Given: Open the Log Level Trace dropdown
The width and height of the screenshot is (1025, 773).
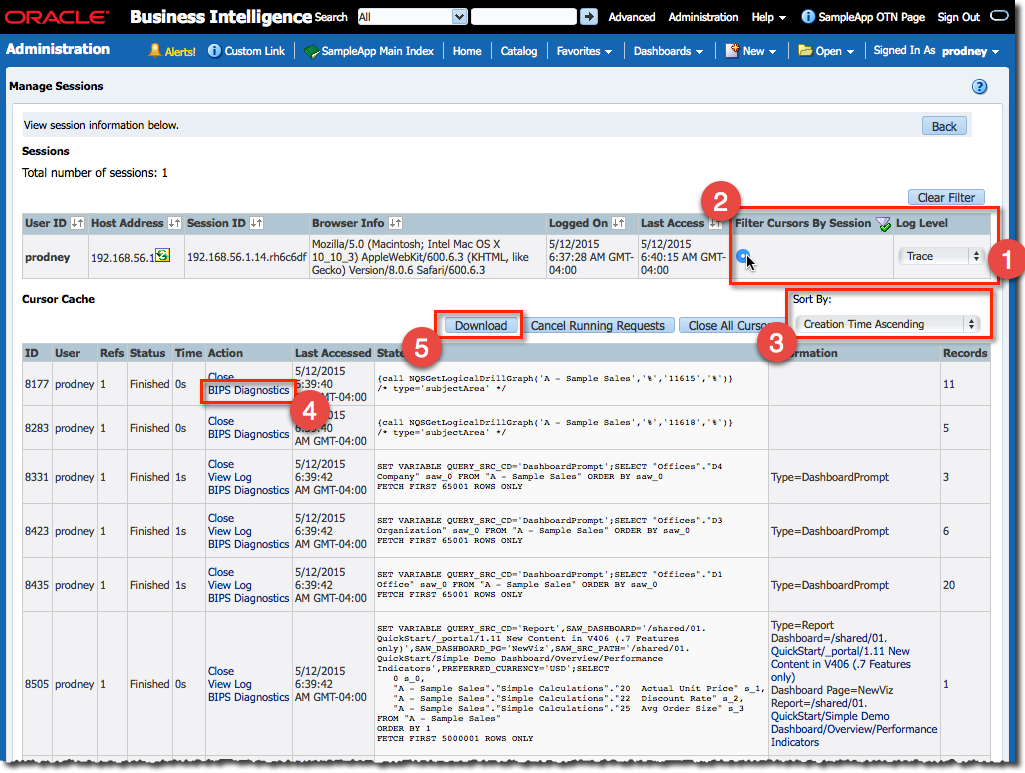Looking at the screenshot, I should pos(940,256).
